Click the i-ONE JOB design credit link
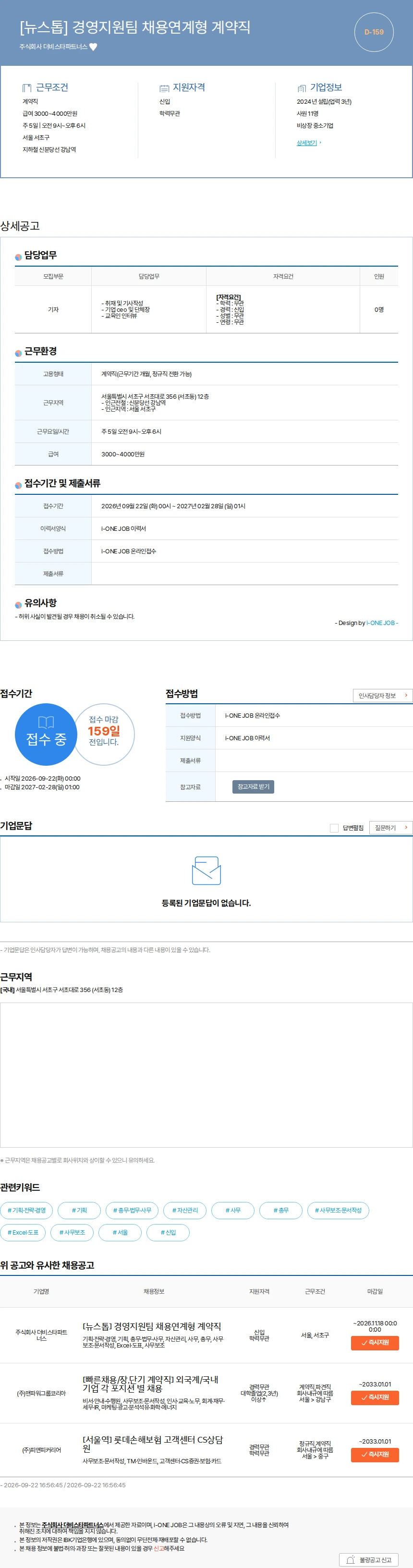The width and height of the screenshot is (413, 1568). click(x=381, y=623)
